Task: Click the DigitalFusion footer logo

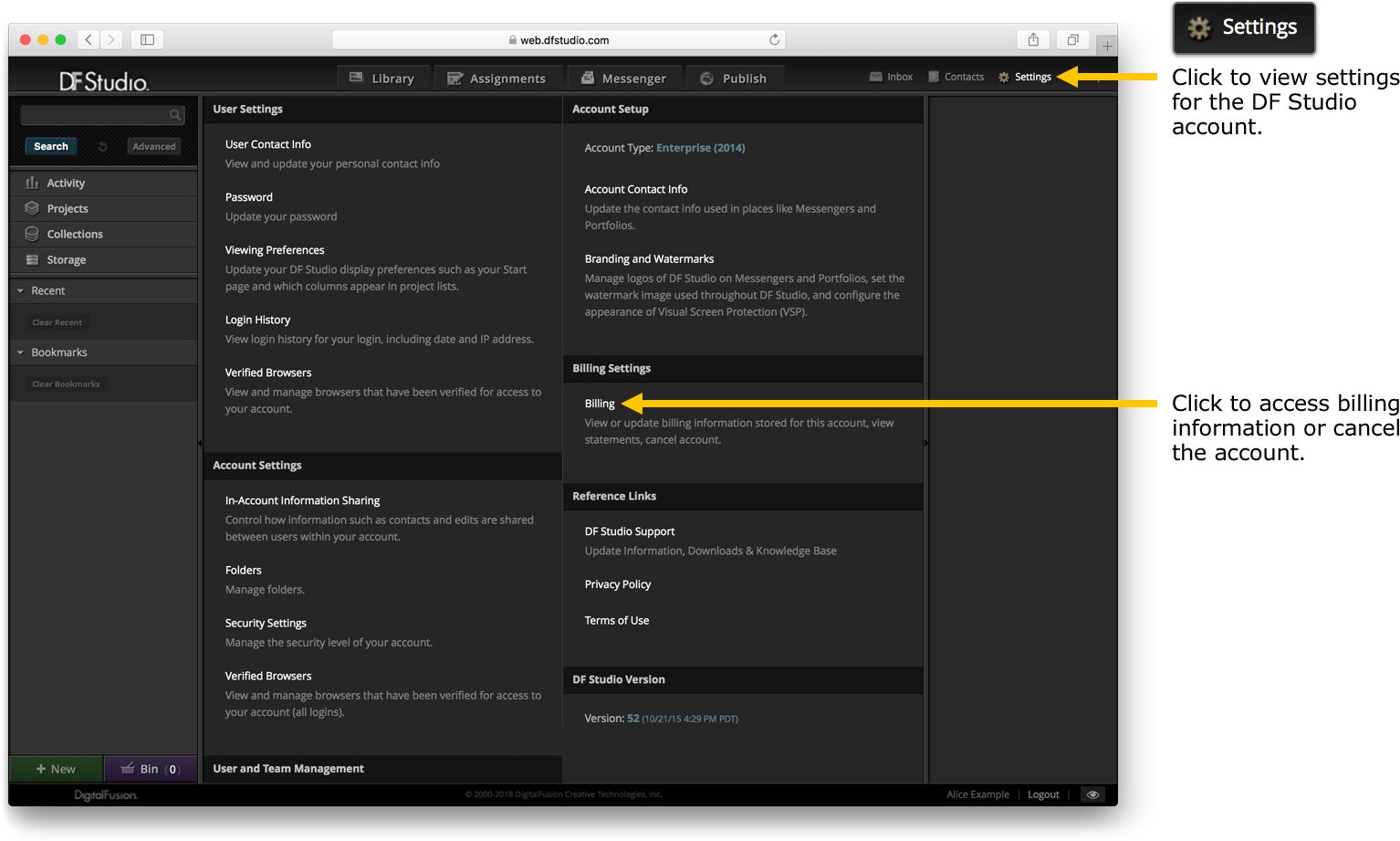Action: tap(106, 795)
